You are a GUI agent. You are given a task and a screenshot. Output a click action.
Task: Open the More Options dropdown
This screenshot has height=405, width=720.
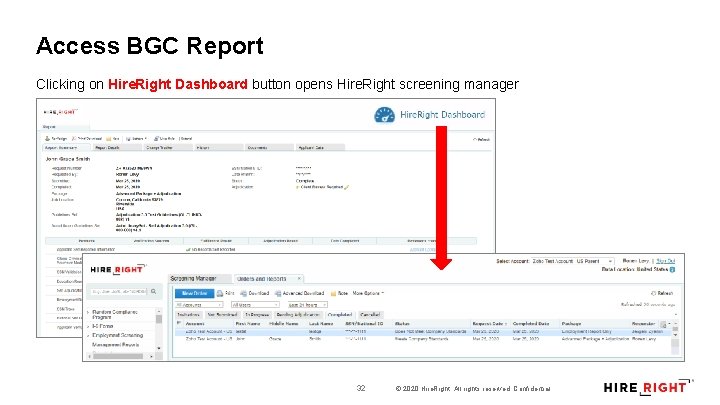368,293
